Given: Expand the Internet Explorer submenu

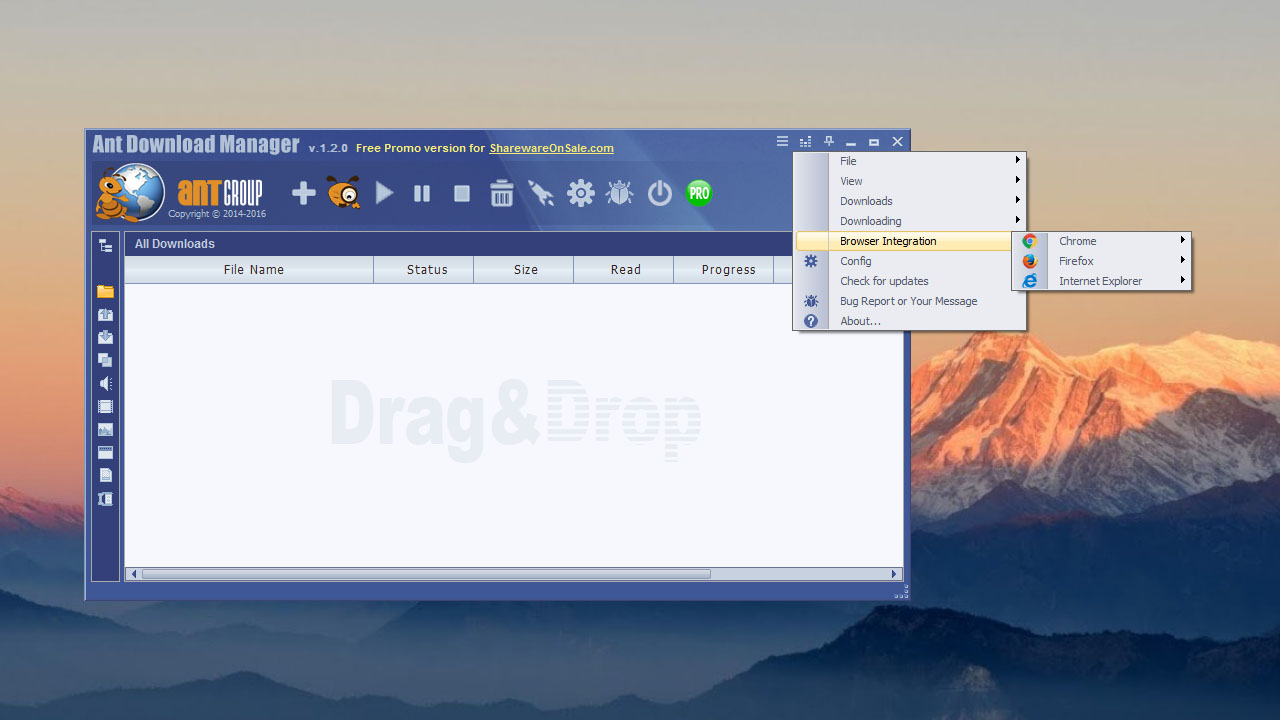Looking at the screenshot, I should coord(1100,281).
